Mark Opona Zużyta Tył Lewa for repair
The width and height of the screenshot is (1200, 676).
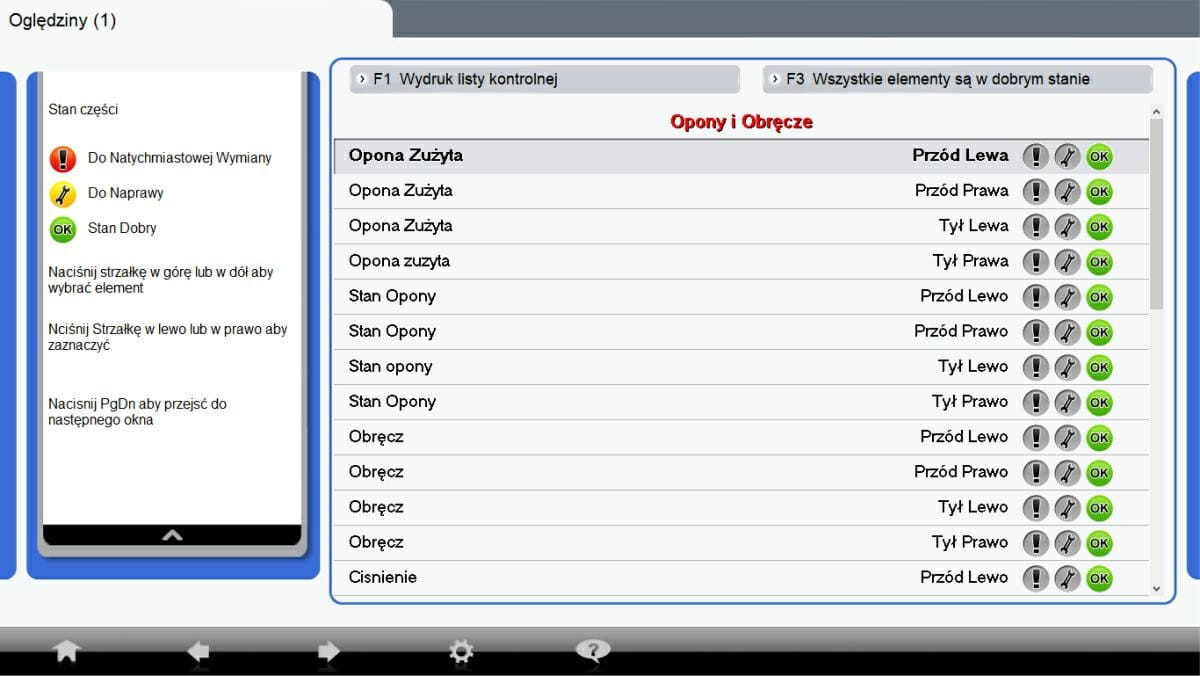[1068, 226]
